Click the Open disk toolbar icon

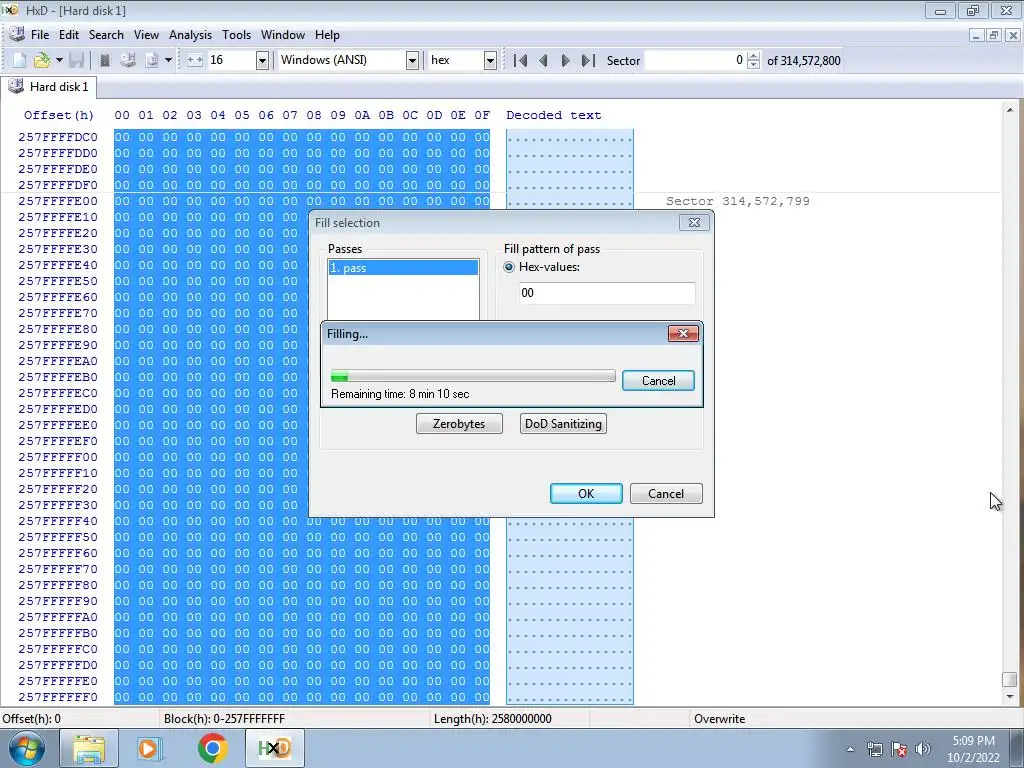coord(128,60)
